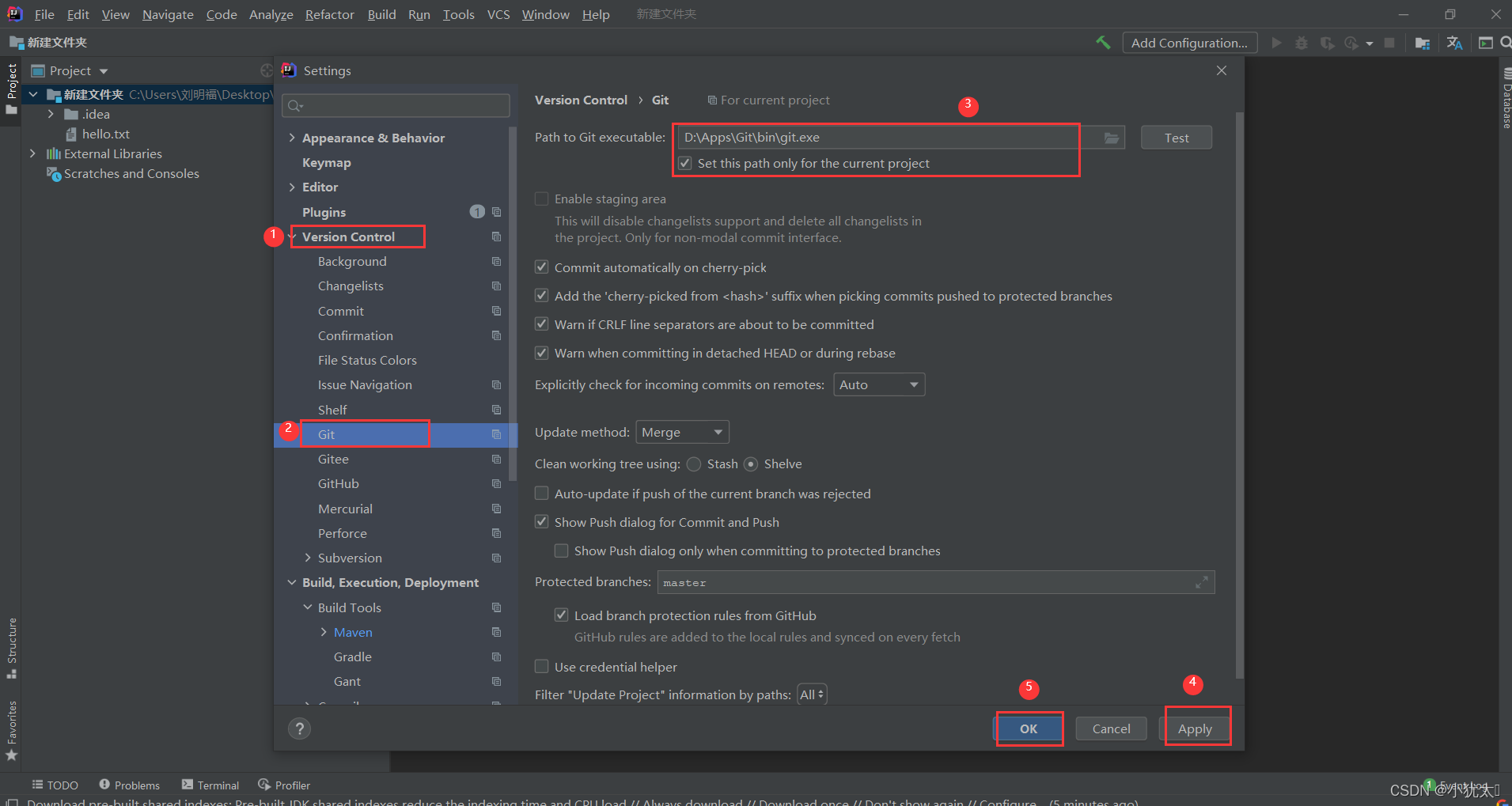1512x806 pixels.
Task: Open the Project tool window sidebar tab
Action: (12, 88)
